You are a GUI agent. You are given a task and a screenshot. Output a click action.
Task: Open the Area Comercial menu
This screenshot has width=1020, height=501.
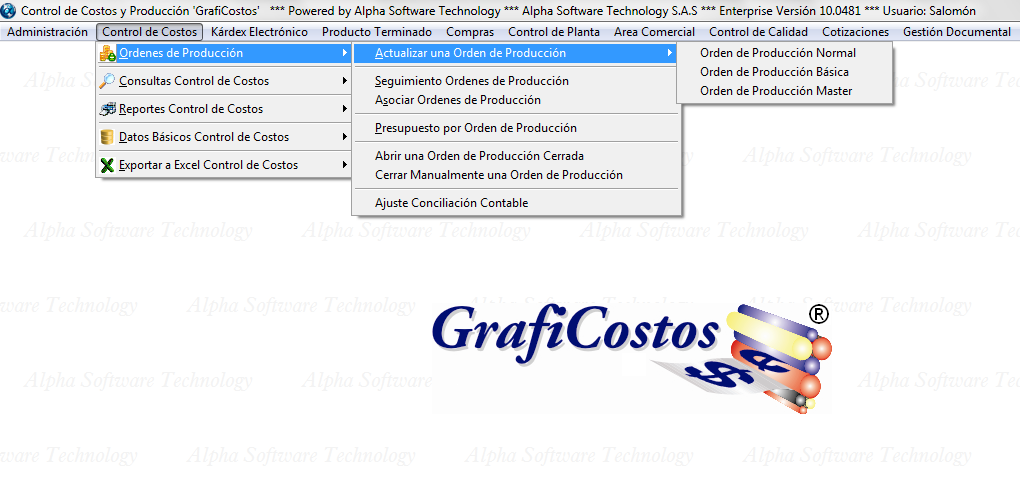coord(654,32)
